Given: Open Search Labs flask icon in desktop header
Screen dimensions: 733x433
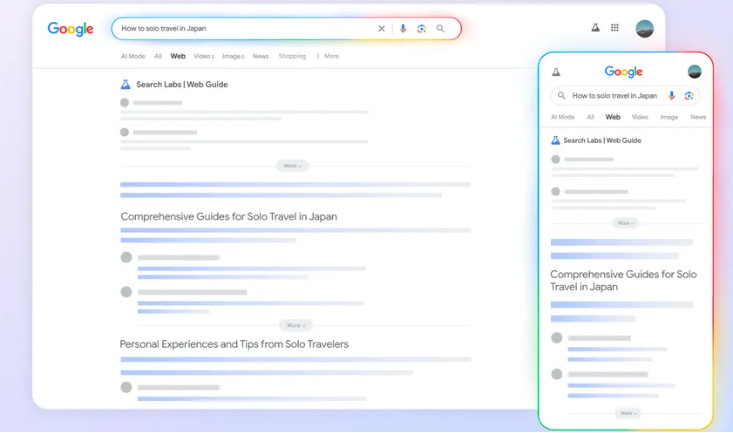Looking at the screenshot, I should [595, 28].
